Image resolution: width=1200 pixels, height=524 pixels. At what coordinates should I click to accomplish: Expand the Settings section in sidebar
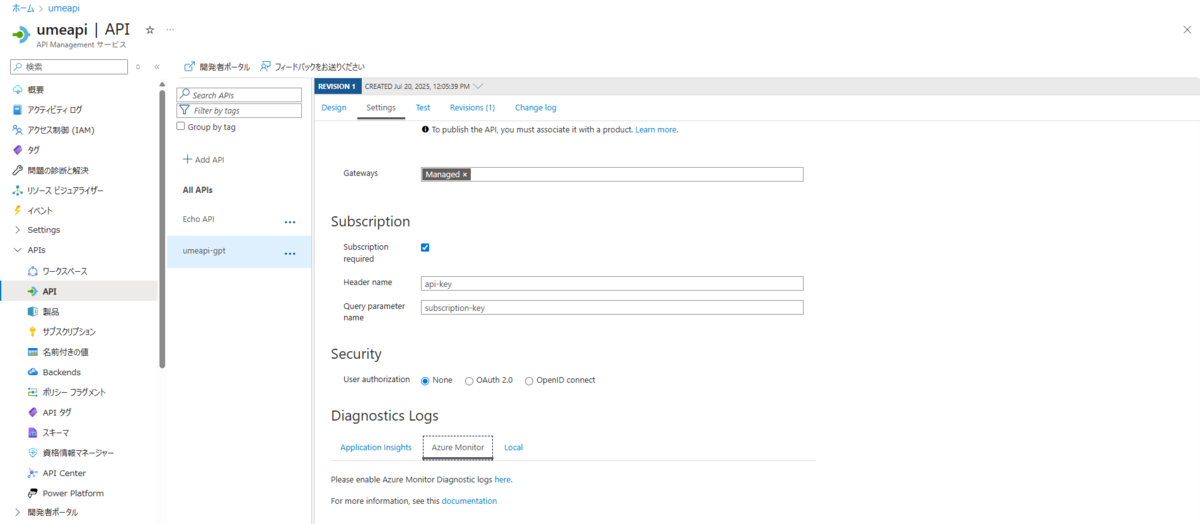point(17,230)
